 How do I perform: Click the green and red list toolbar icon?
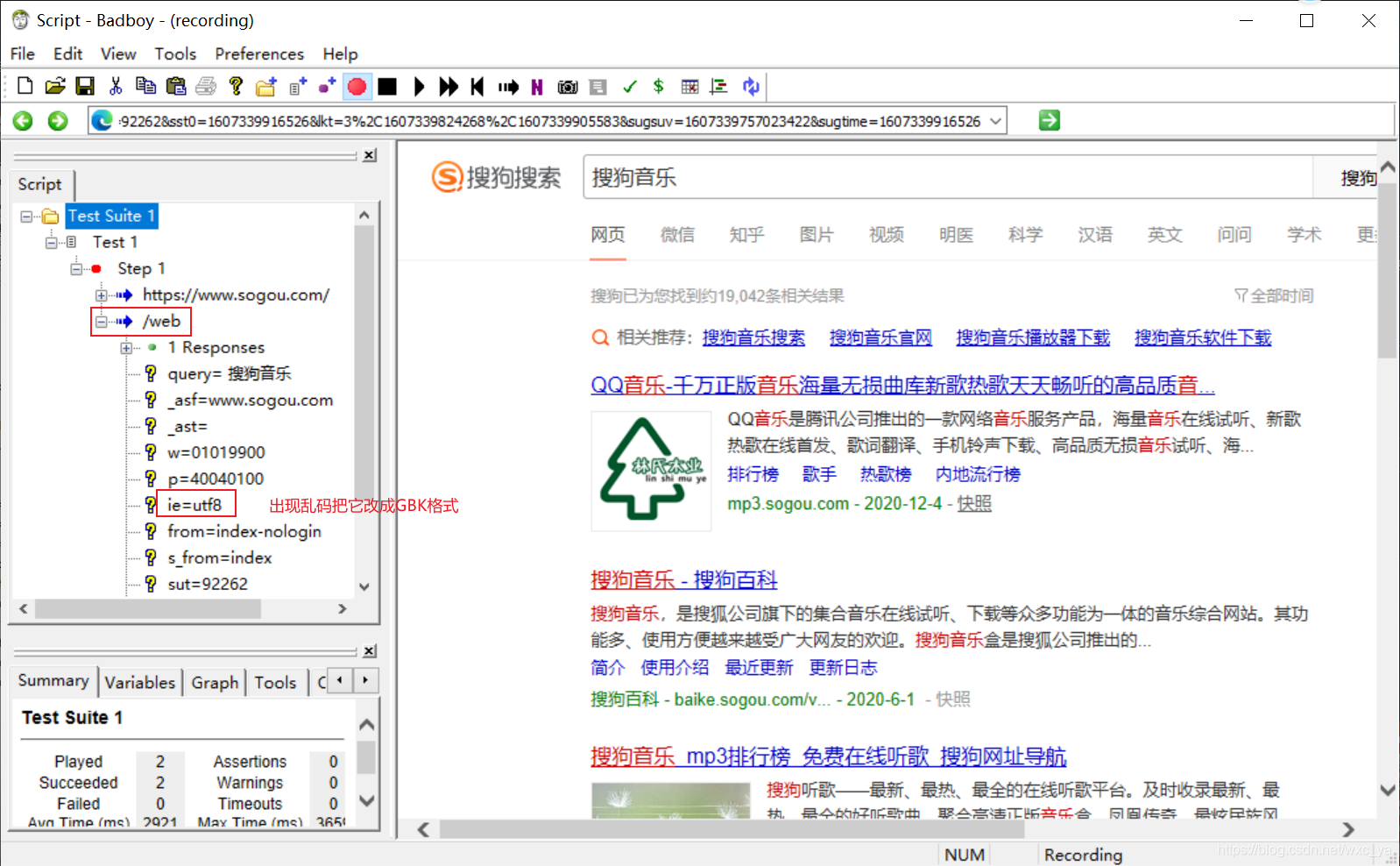coord(719,86)
